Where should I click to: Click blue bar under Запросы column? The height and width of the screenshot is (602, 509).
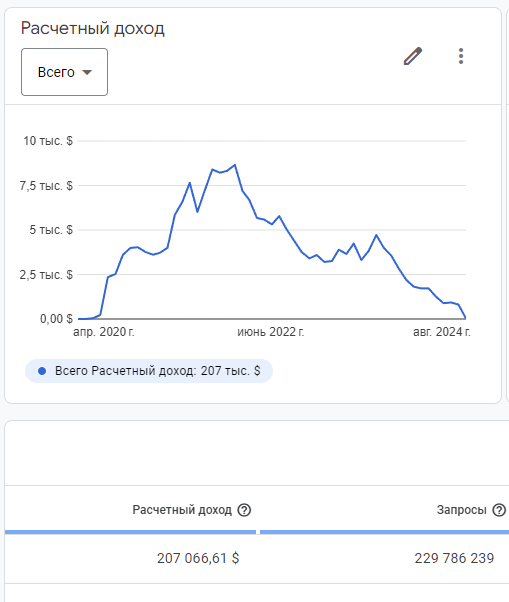[385, 532]
